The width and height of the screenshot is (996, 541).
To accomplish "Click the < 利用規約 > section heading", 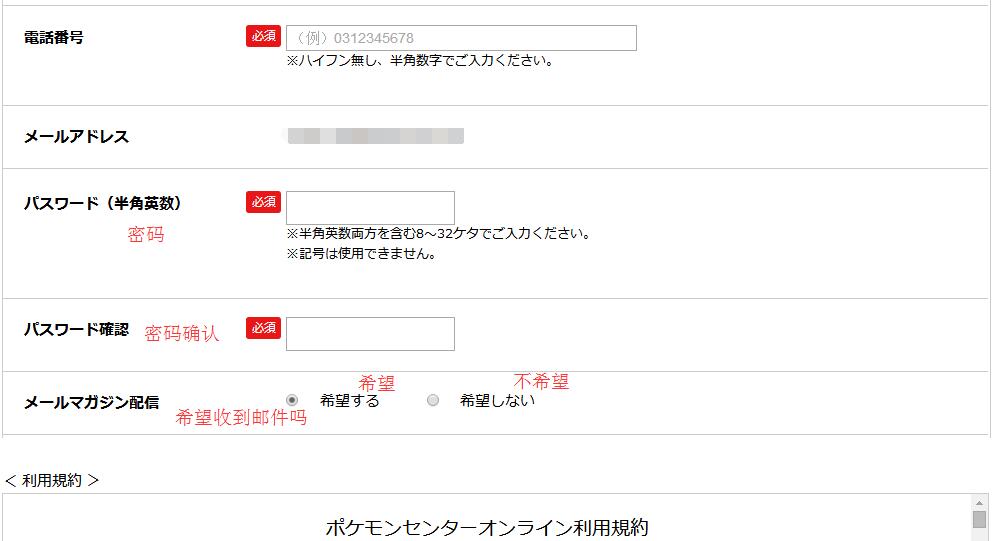I will point(52,480).
